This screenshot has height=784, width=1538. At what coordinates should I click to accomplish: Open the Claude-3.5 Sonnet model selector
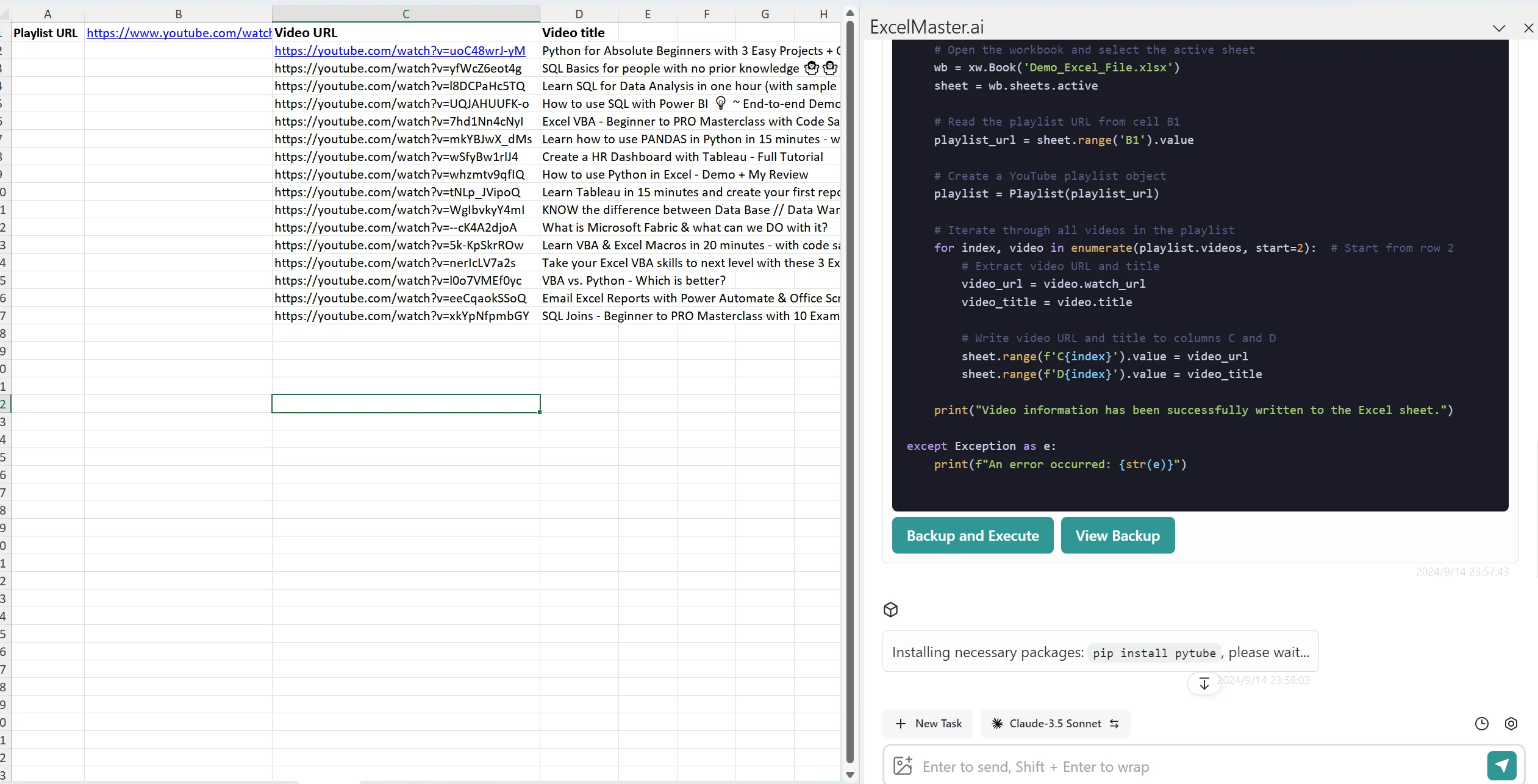pyautogui.click(x=1055, y=724)
